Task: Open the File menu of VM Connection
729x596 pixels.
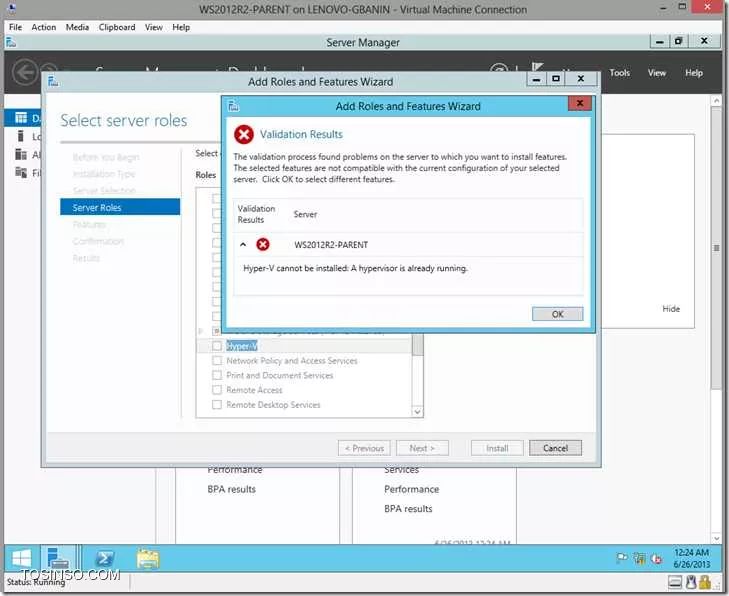Action: (15, 27)
